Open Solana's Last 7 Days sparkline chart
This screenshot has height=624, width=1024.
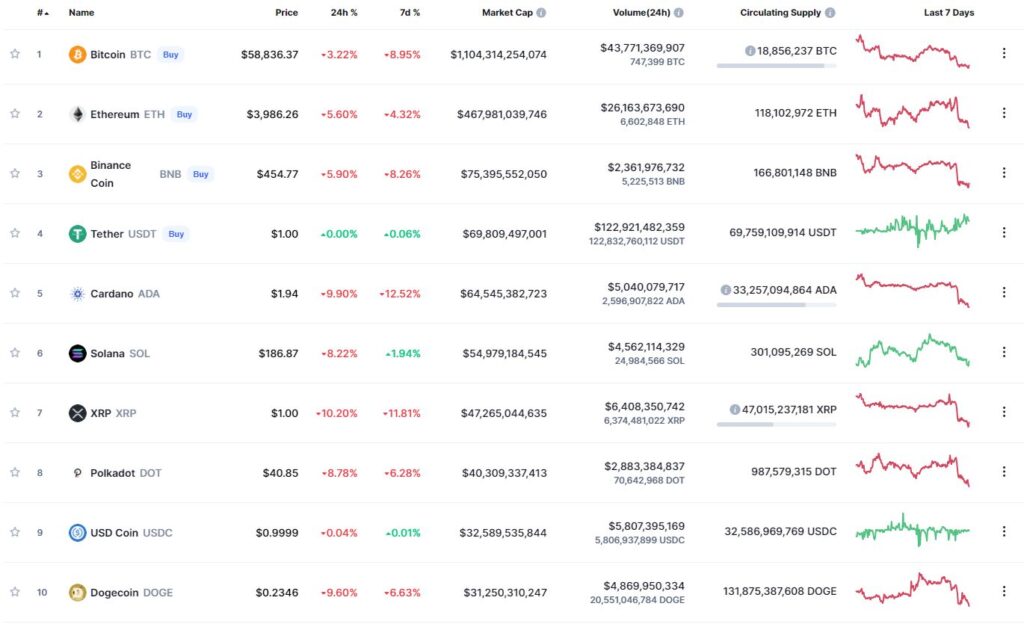click(913, 352)
